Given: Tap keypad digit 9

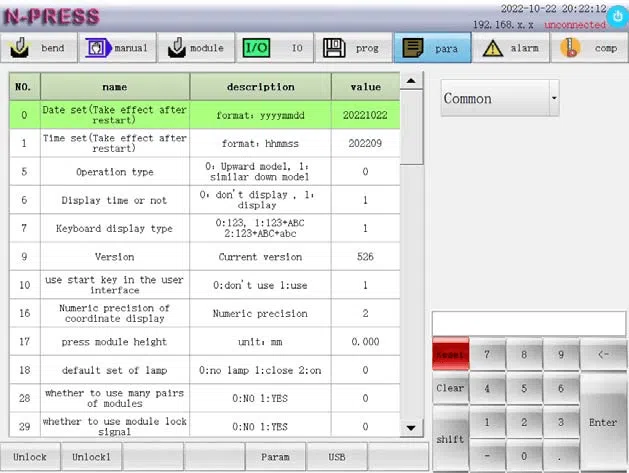Looking at the screenshot, I should [561, 354].
